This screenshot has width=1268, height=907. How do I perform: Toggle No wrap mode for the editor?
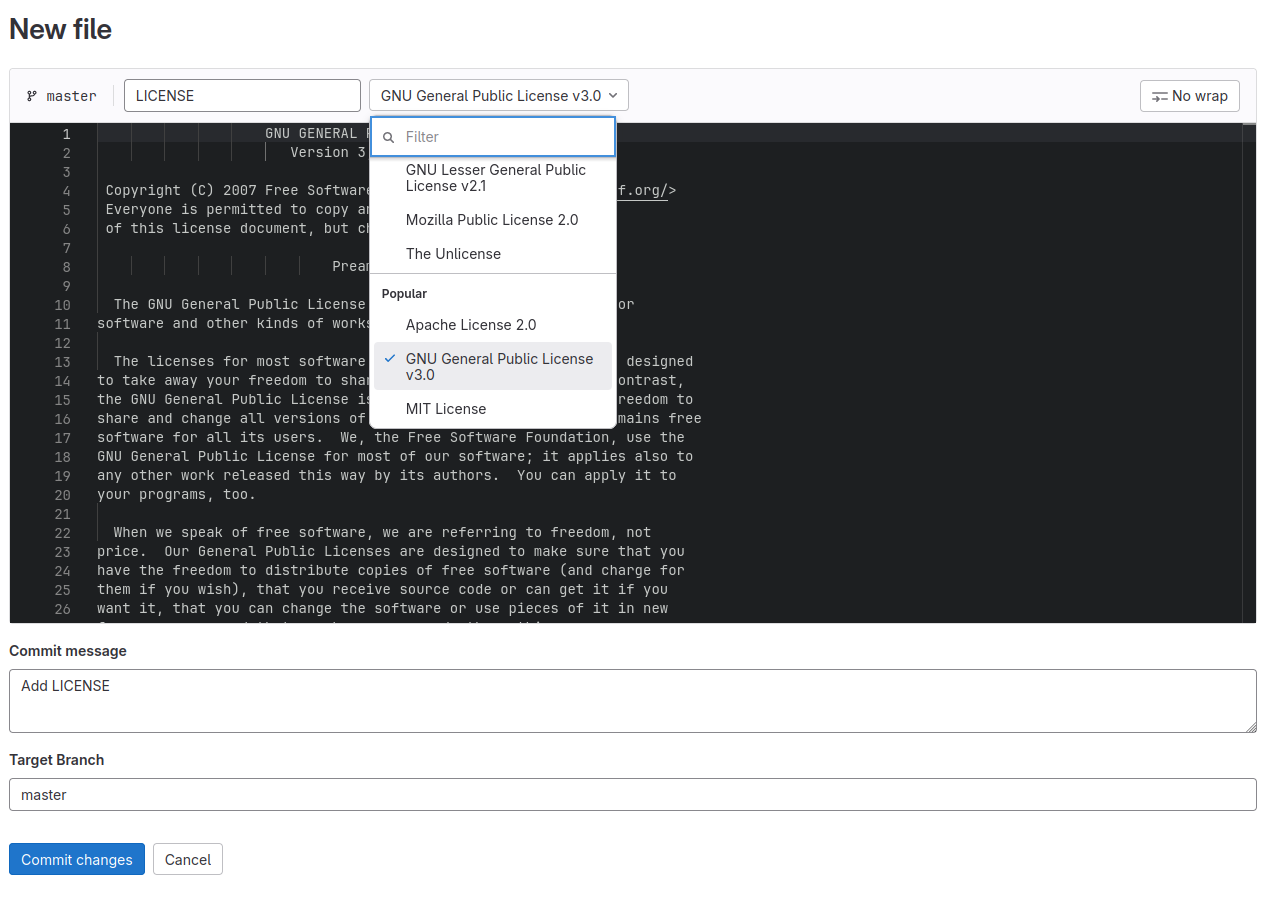(1189, 95)
